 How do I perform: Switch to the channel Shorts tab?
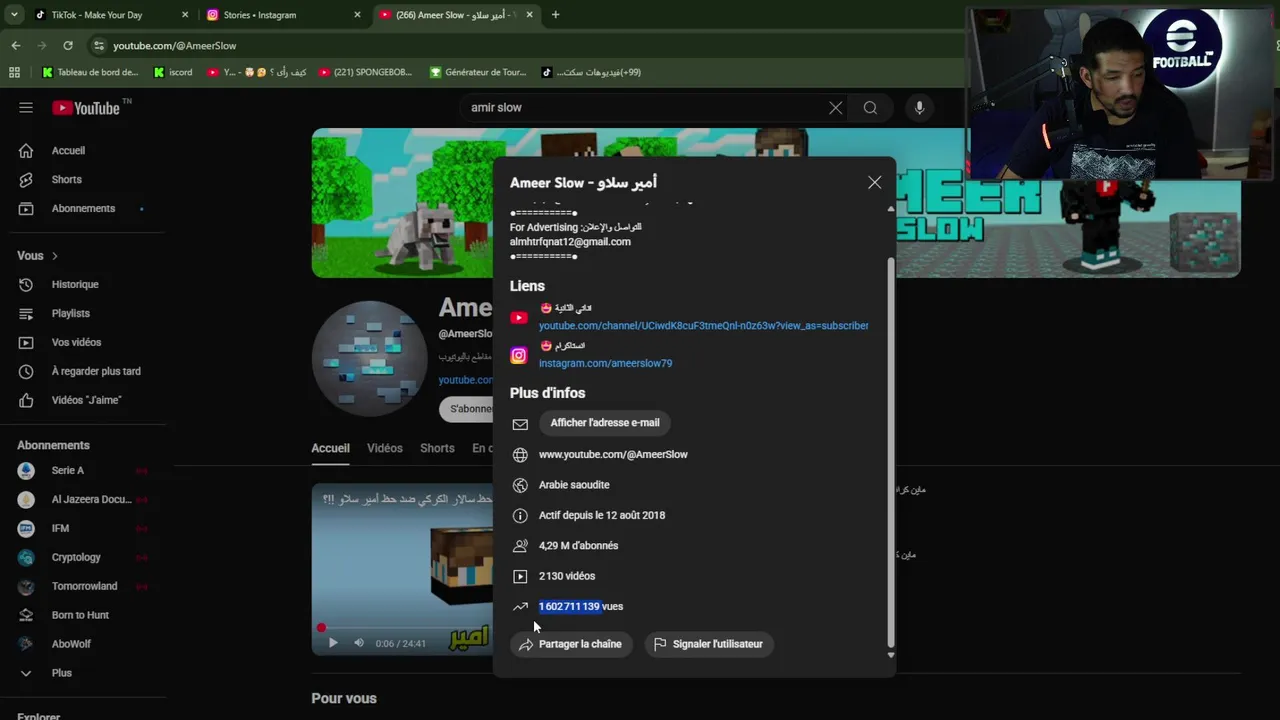point(437,448)
